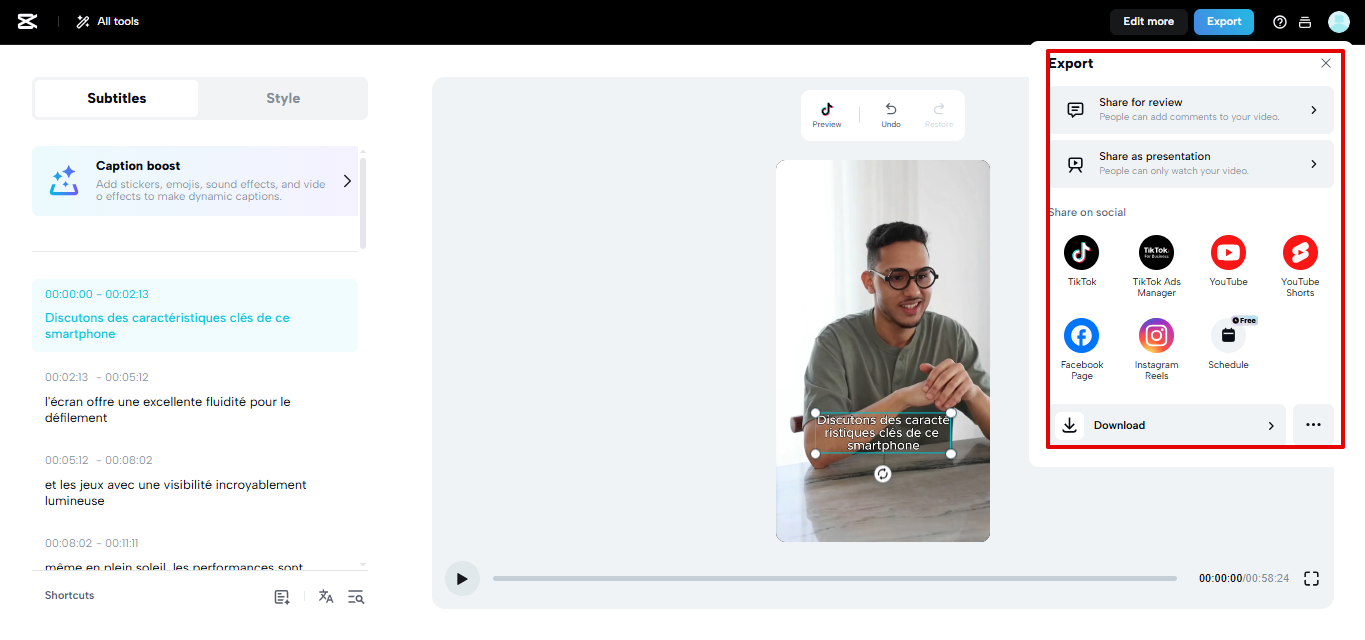
Task: Open TikTok Ads Manager sharing option
Action: click(x=1156, y=253)
